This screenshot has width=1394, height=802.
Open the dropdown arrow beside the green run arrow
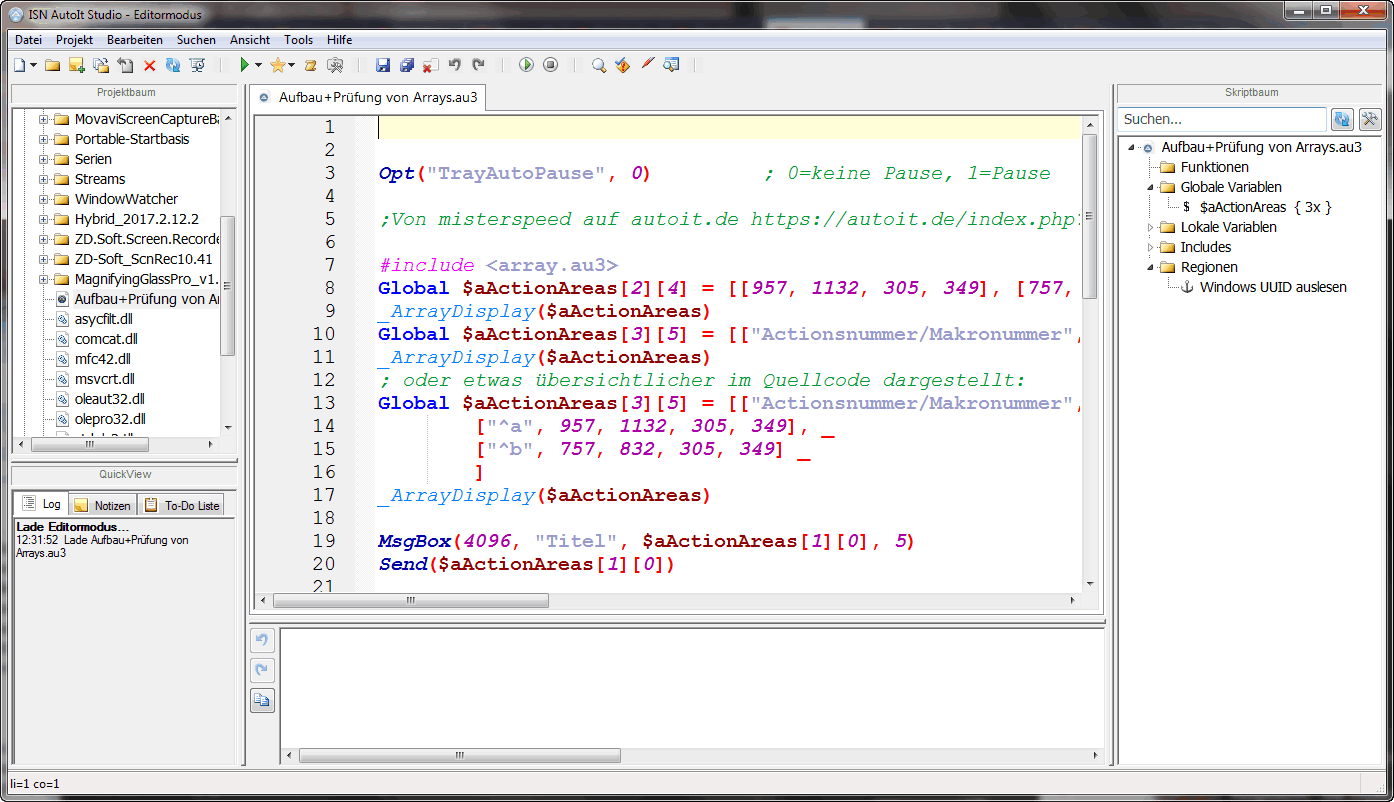pyautogui.click(x=258, y=65)
